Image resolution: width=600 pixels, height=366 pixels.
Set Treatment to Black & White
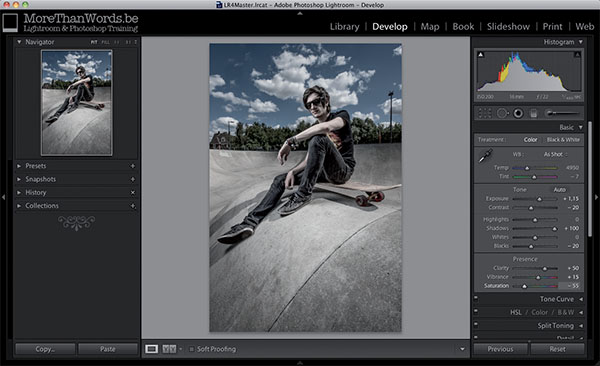(563, 140)
